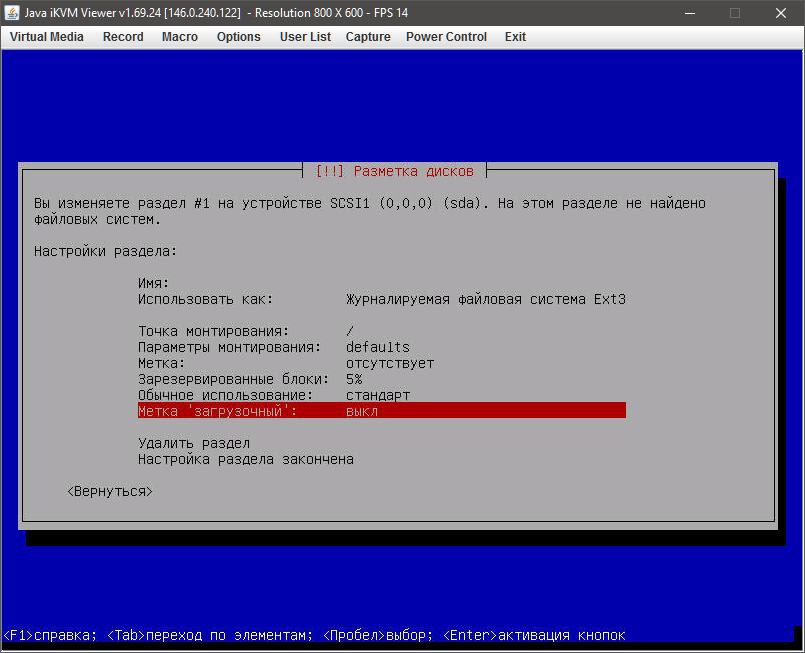Minimize the iKVM Viewer window
805x653 pixels.
(x=690, y=13)
